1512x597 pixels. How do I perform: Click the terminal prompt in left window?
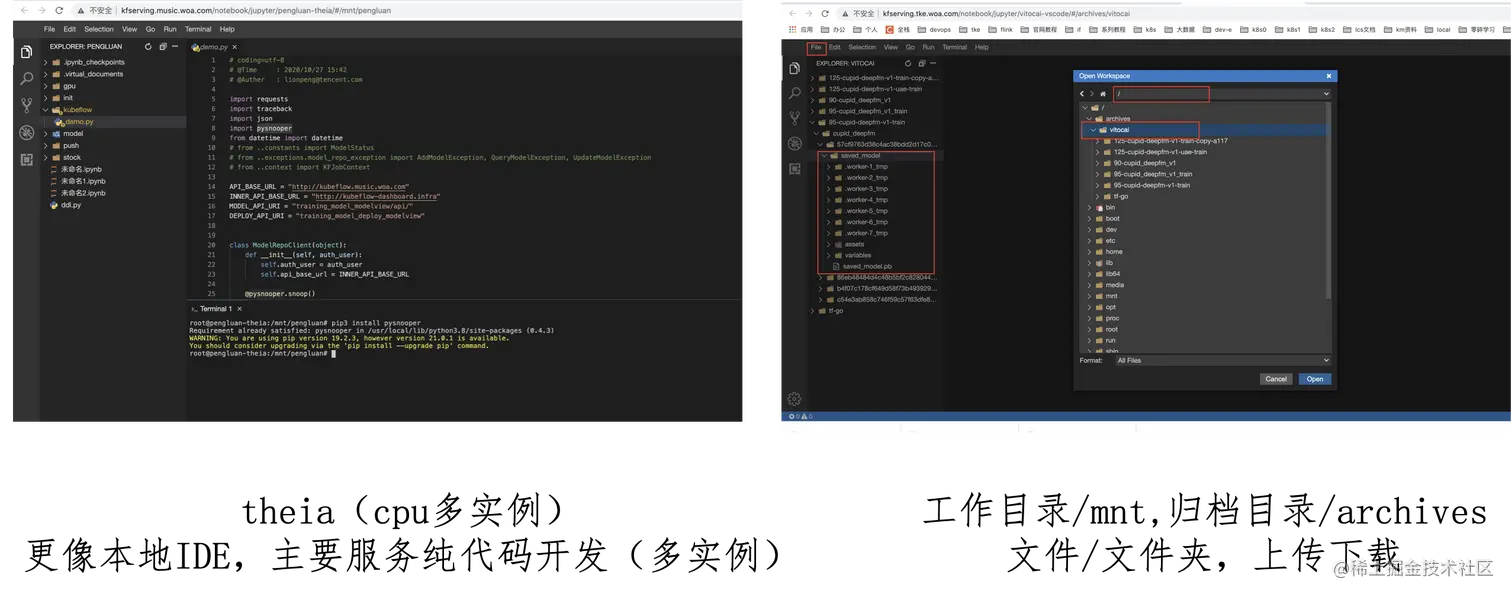(261, 354)
